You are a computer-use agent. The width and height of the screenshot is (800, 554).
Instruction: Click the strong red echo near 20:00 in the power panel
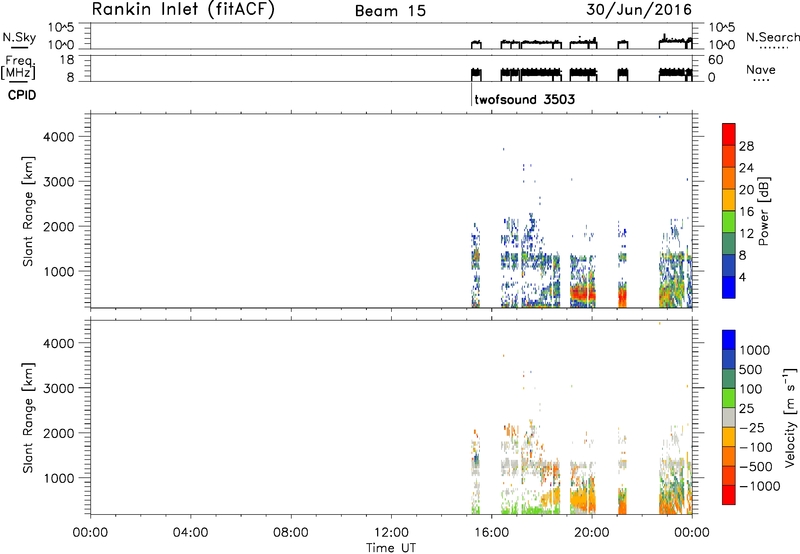tap(582, 294)
